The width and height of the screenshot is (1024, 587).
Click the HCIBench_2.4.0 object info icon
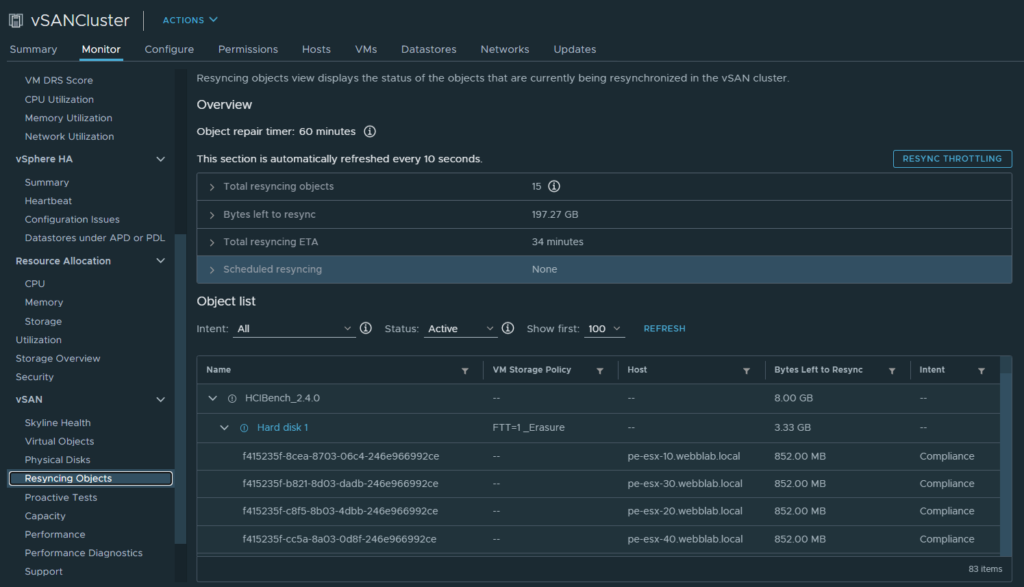[x=232, y=398]
